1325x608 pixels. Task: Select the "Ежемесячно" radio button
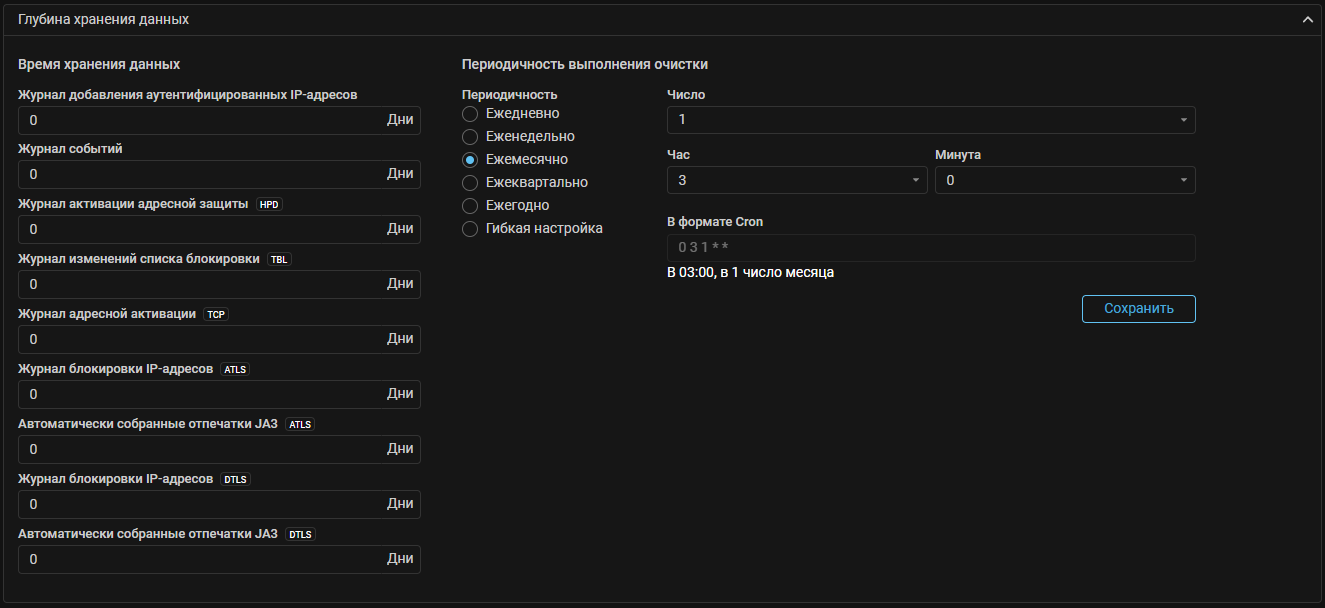coord(470,160)
